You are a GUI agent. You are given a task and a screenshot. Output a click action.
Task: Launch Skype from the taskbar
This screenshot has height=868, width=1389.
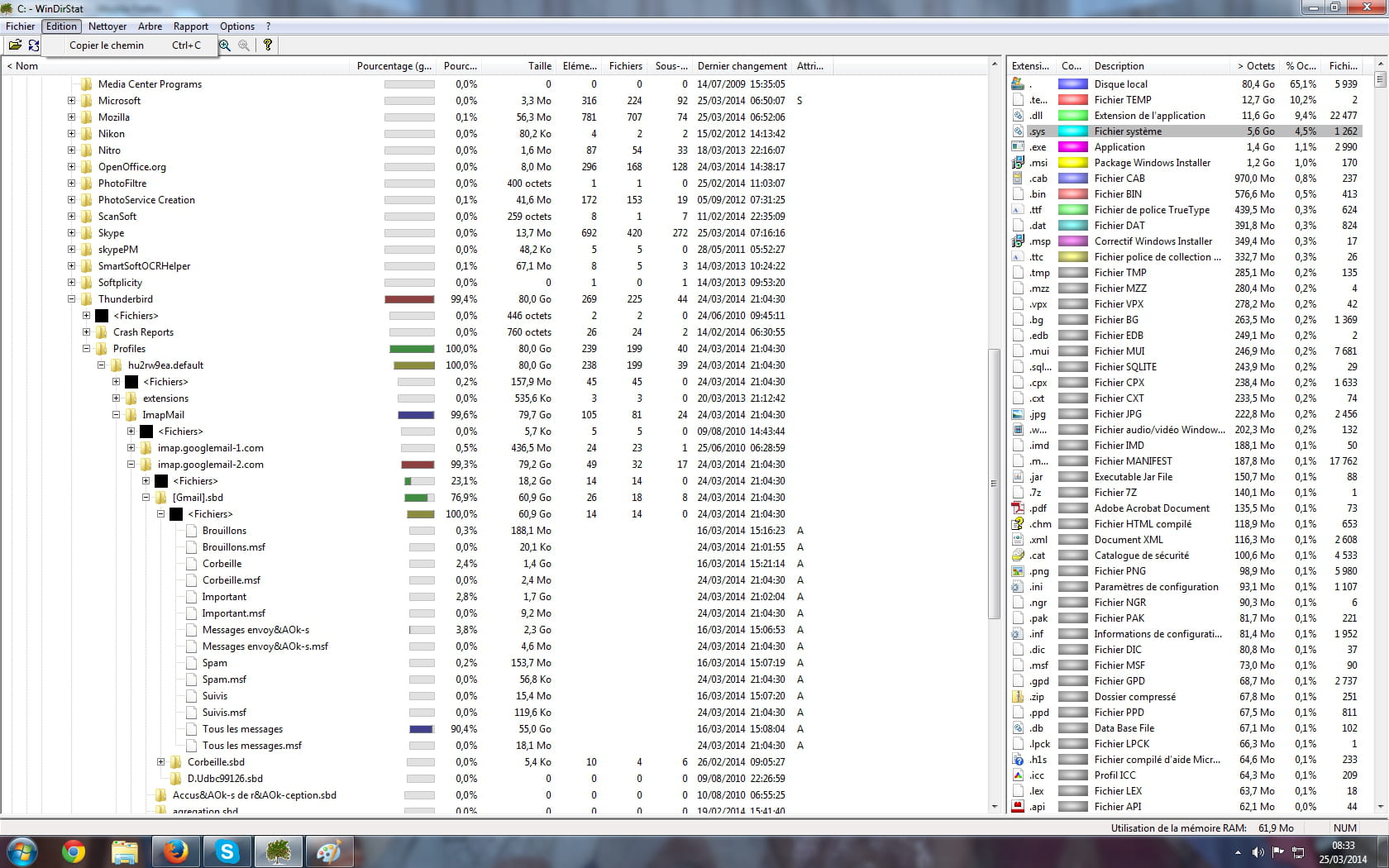point(227,851)
